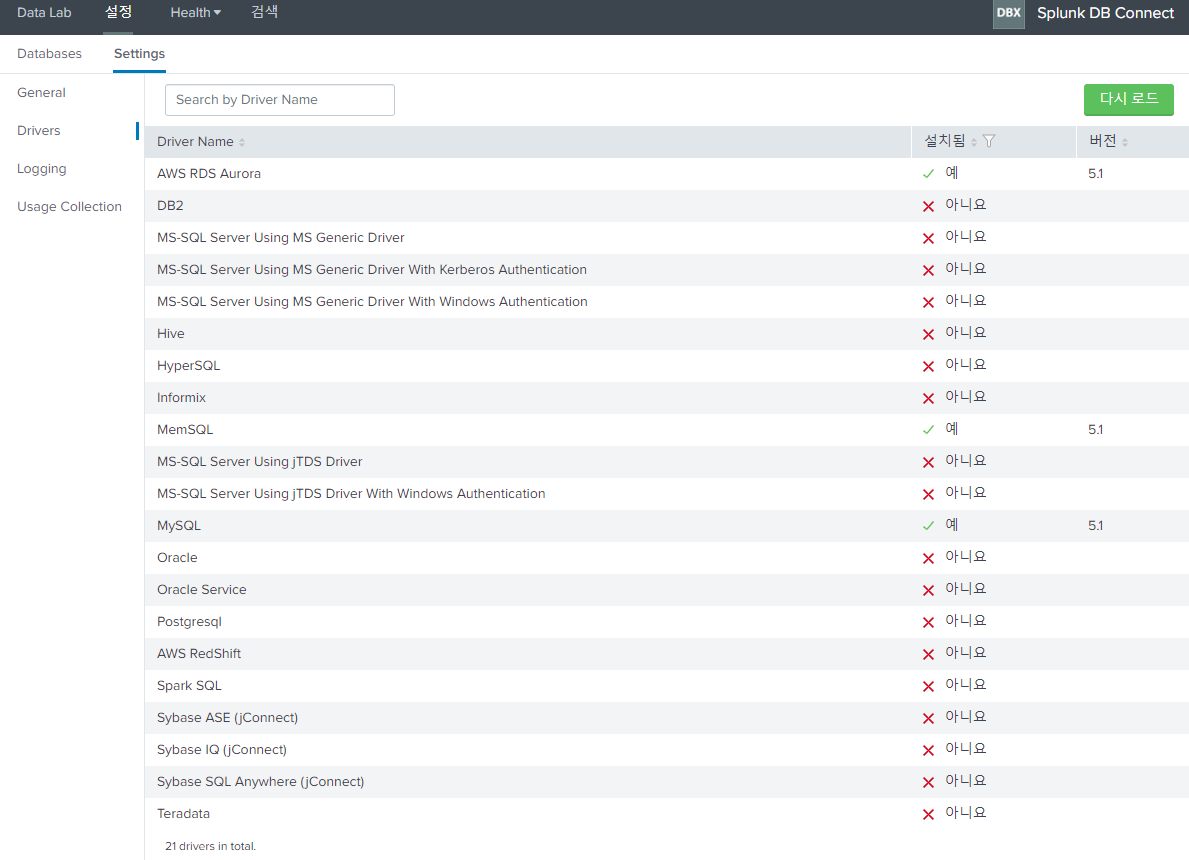
Task: Click red X icon for Sybase SQL Anywhere row
Action: [x=928, y=782]
